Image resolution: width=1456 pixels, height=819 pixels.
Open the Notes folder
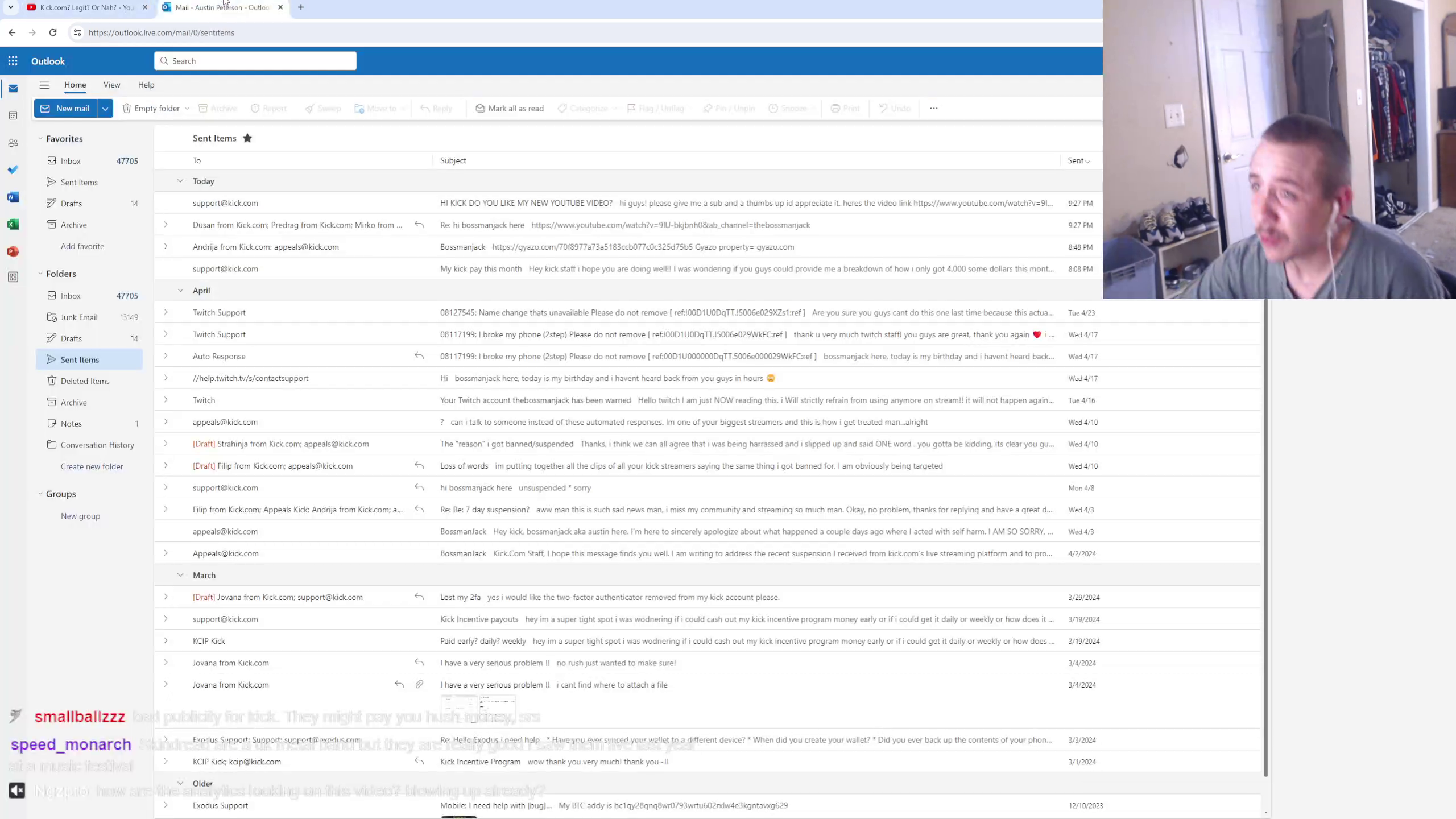(89, 424)
